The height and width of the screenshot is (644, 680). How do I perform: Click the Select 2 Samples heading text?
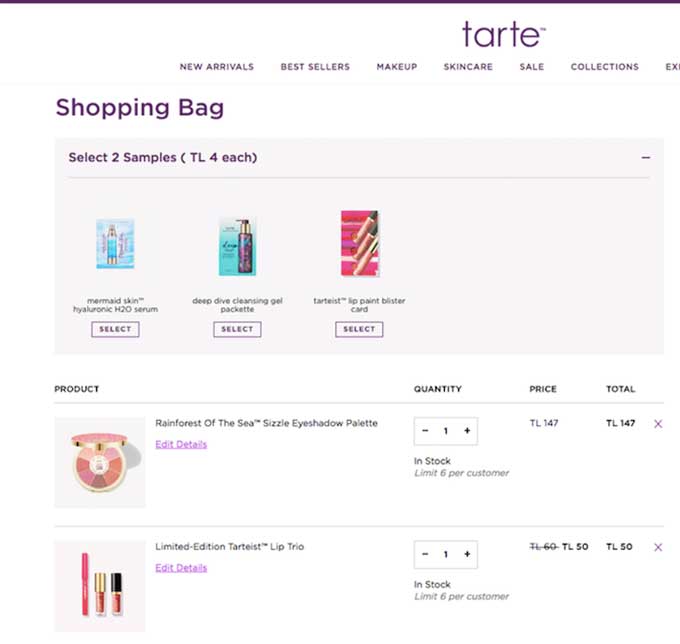coord(163,157)
